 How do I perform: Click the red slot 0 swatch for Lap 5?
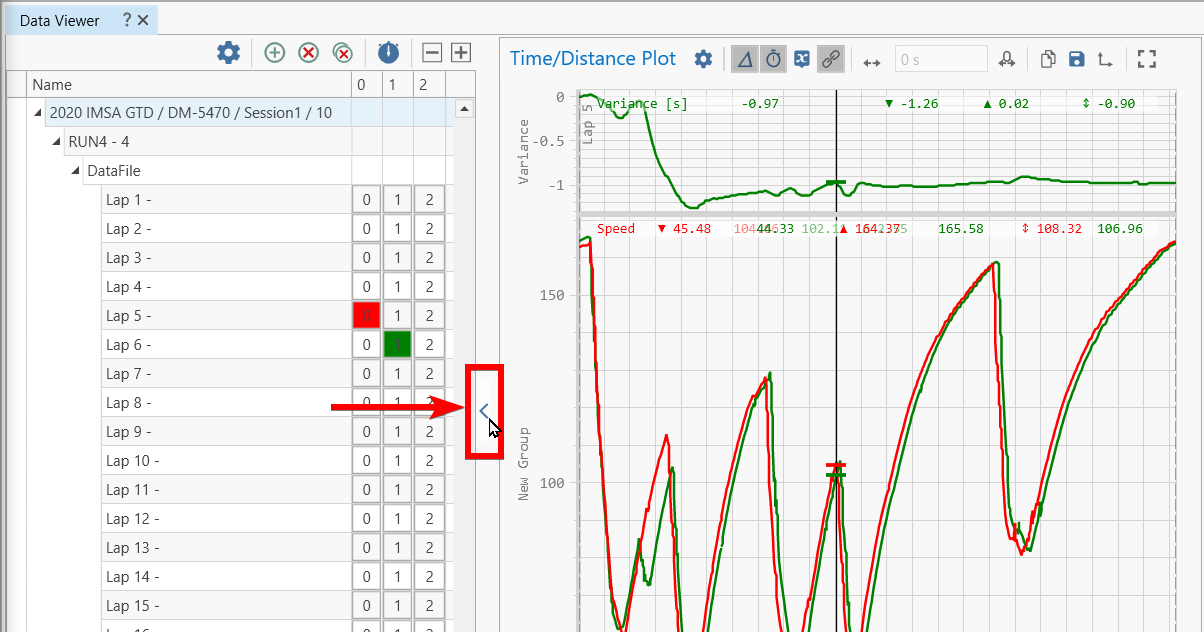click(x=366, y=316)
